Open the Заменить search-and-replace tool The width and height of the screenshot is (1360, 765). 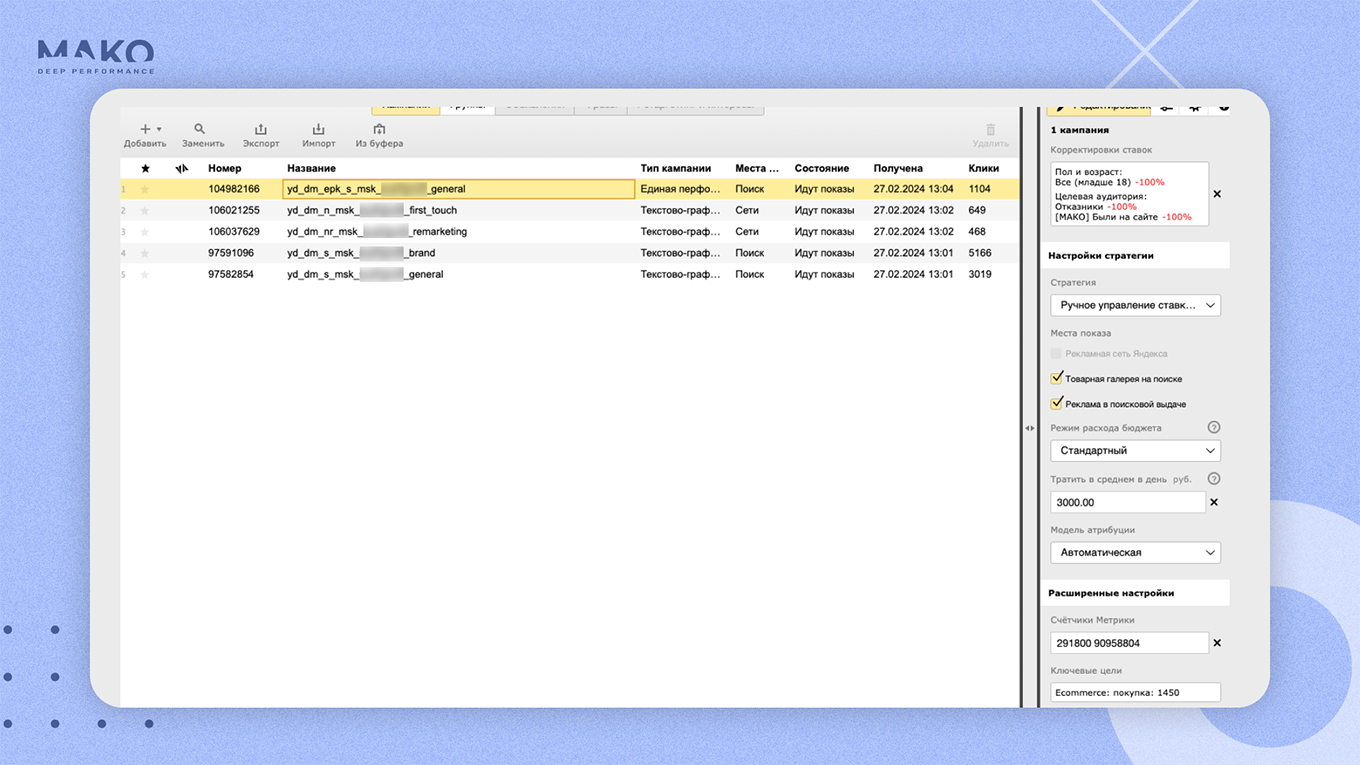(200, 129)
